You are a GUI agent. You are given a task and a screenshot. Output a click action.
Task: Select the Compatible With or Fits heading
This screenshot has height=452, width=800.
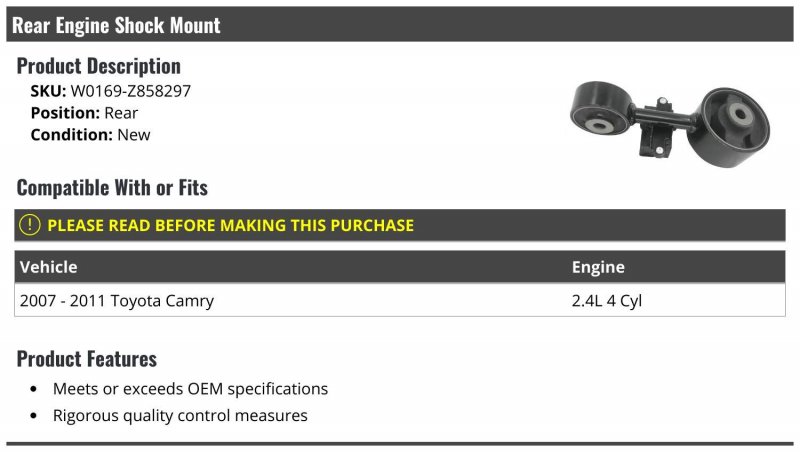(112, 188)
